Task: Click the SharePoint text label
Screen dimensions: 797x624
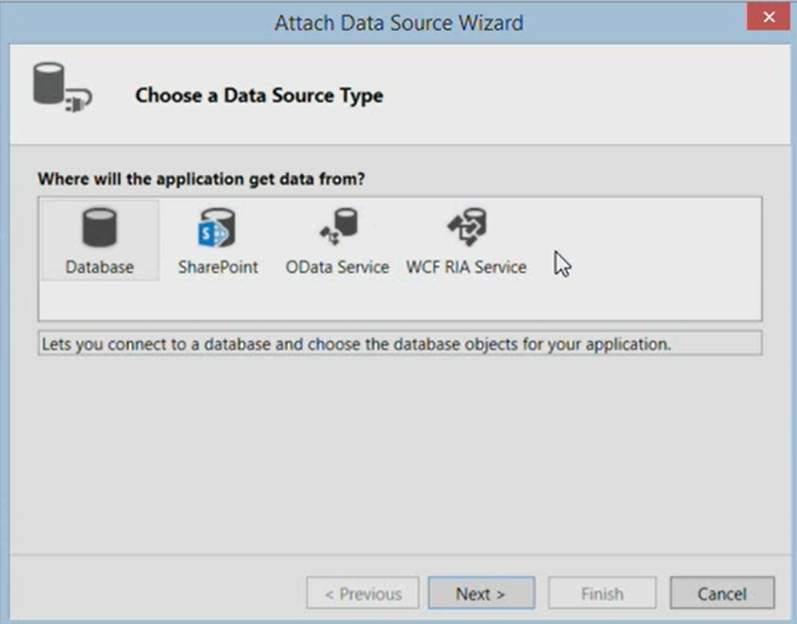Action: (218, 267)
